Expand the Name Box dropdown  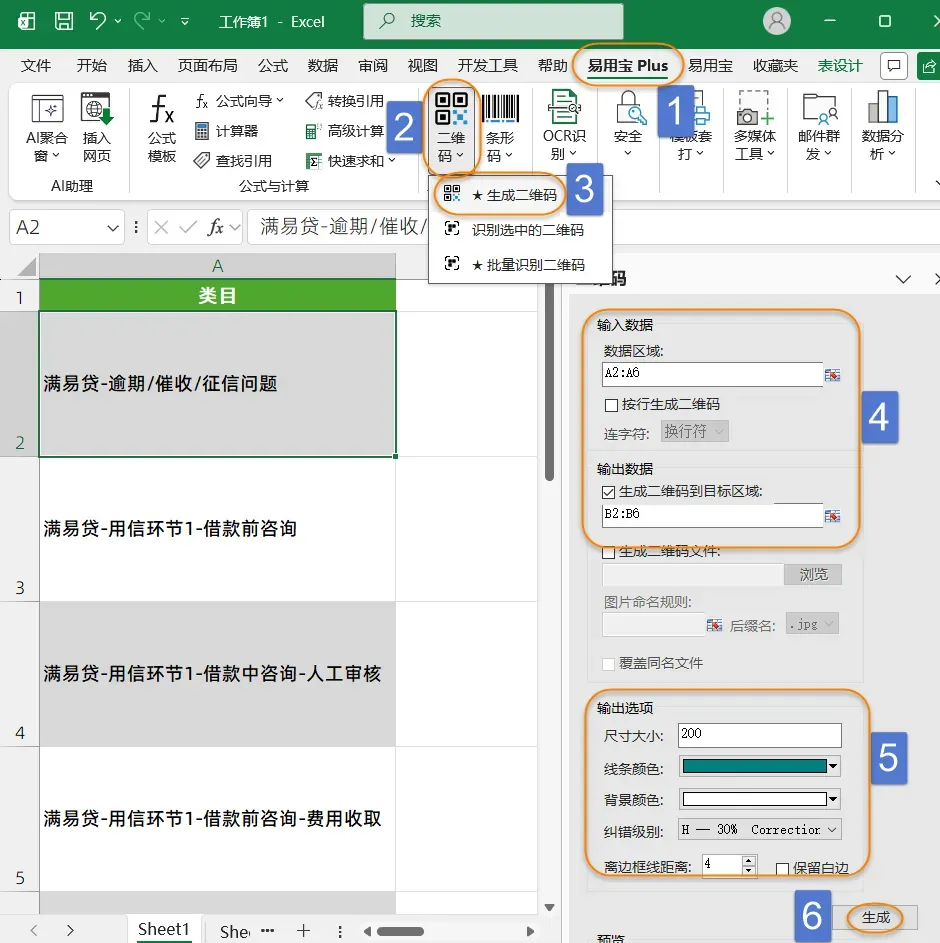(112, 228)
